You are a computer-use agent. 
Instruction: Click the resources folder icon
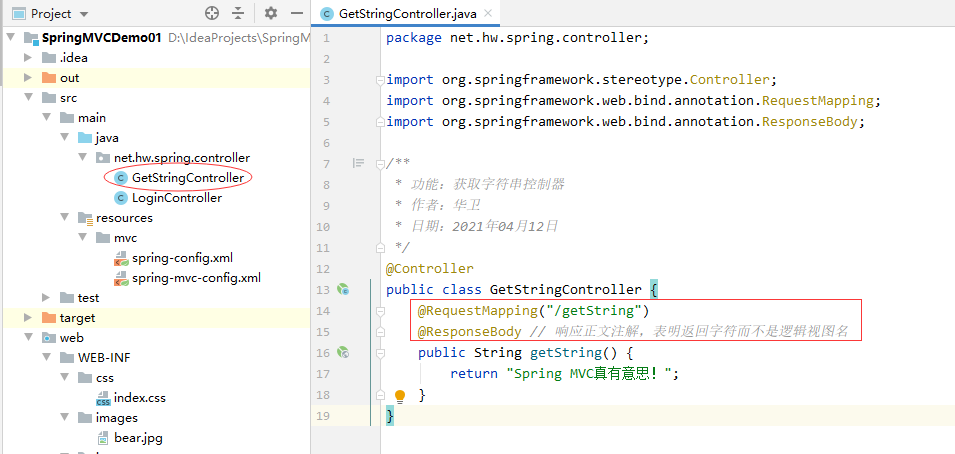pyautogui.click(x=85, y=218)
